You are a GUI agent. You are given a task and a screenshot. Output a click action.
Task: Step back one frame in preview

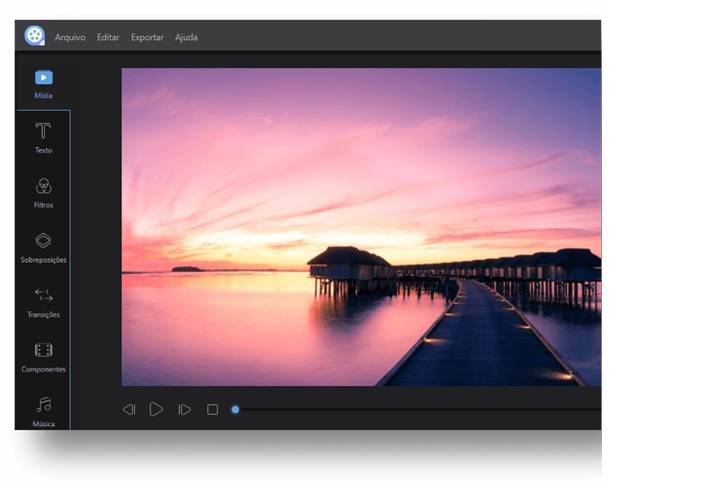pyautogui.click(x=129, y=409)
